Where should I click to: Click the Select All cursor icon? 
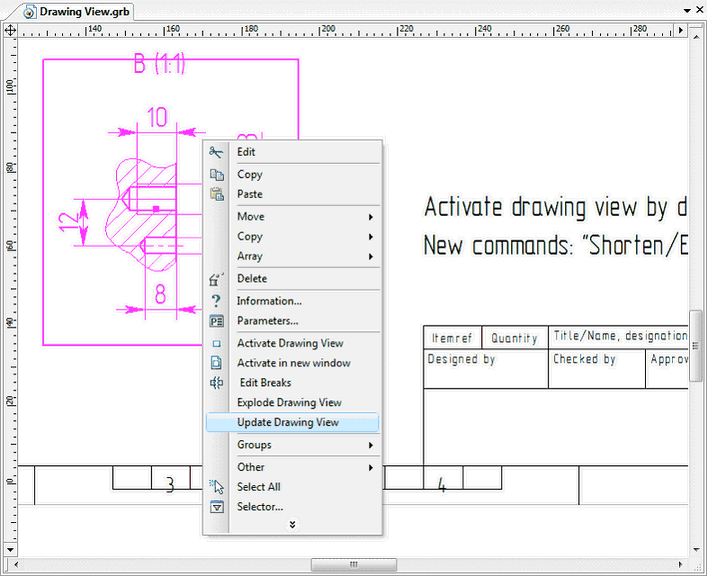(x=217, y=487)
